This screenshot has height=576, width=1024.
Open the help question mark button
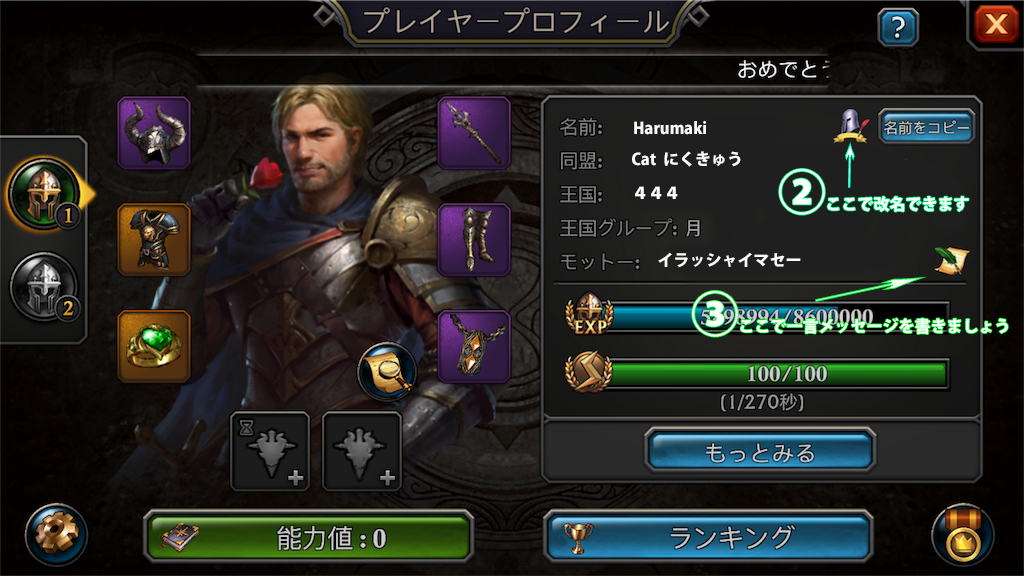(898, 27)
